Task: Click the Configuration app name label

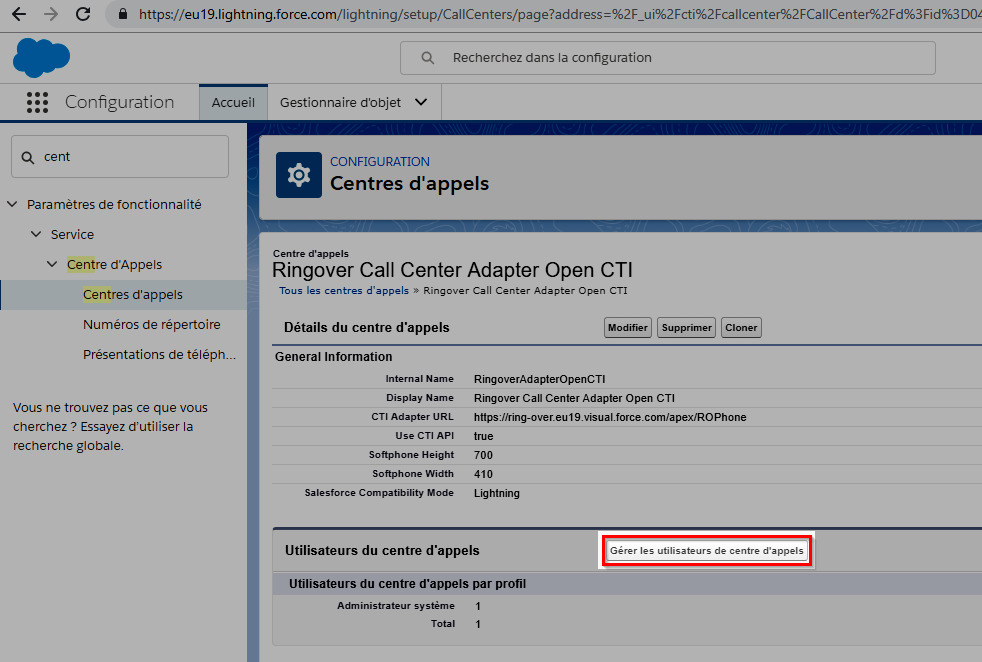Action: click(x=120, y=102)
